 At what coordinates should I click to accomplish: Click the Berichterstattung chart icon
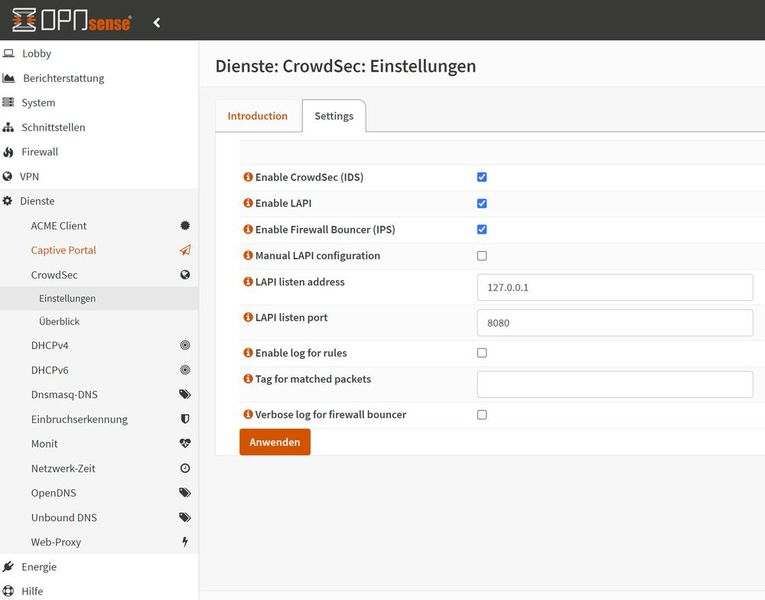(8, 78)
